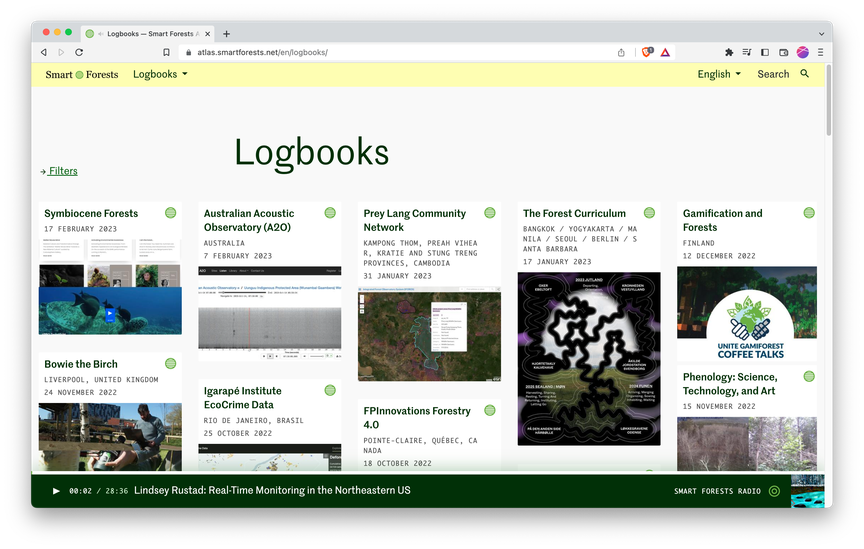This screenshot has height=549, width=864.
Task: Open browser extensions puzzle icon
Action: 729,52
